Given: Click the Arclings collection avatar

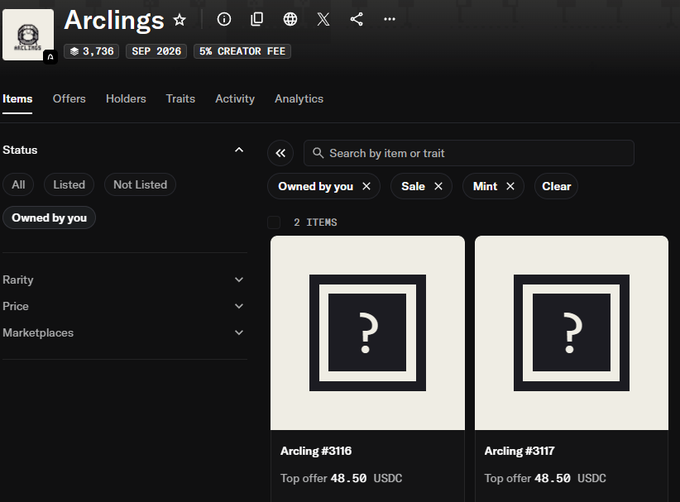Looking at the screenshot, I should click(28, 35).
